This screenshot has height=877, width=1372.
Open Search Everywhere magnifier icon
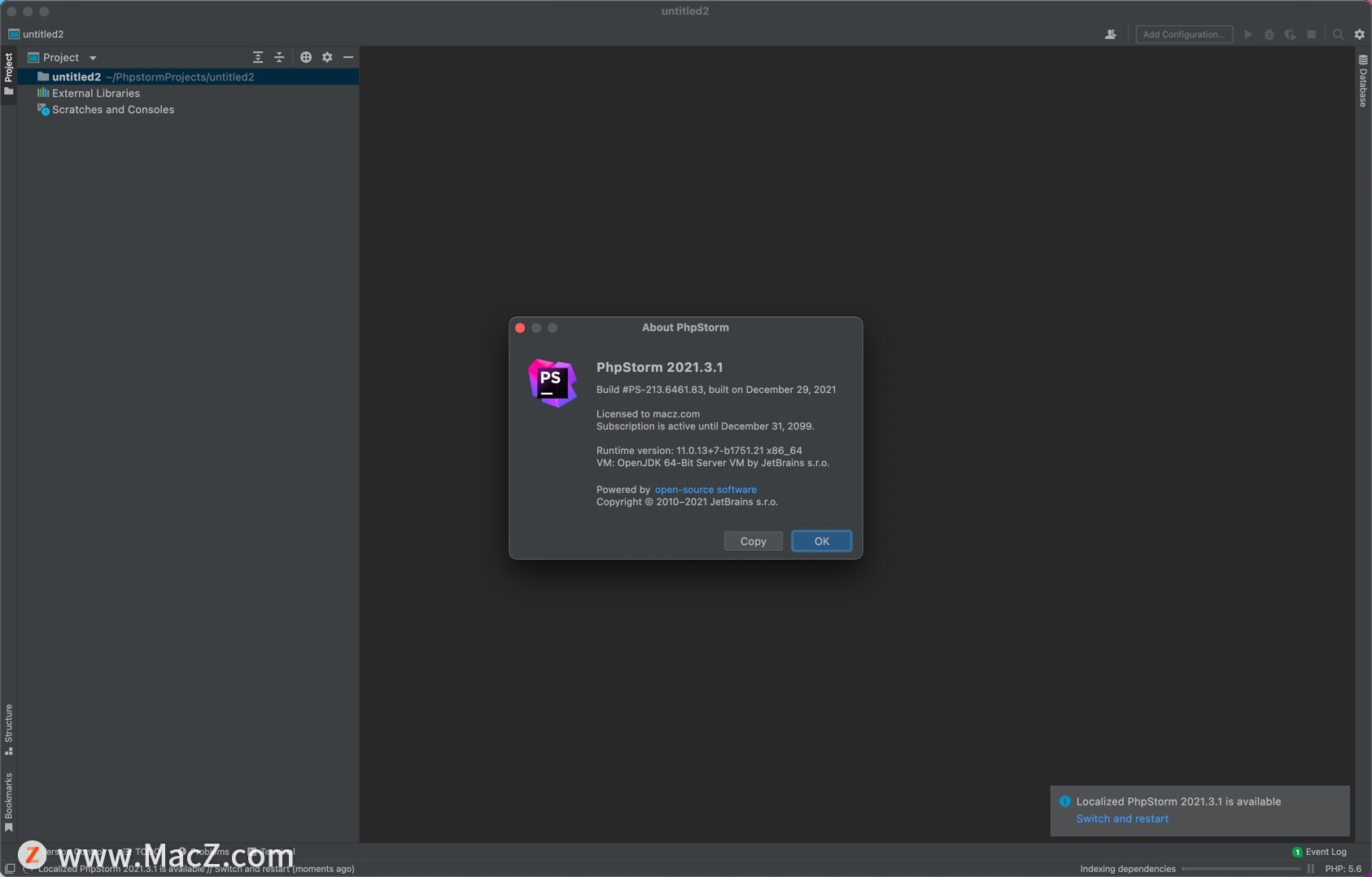click(1338, 34)
